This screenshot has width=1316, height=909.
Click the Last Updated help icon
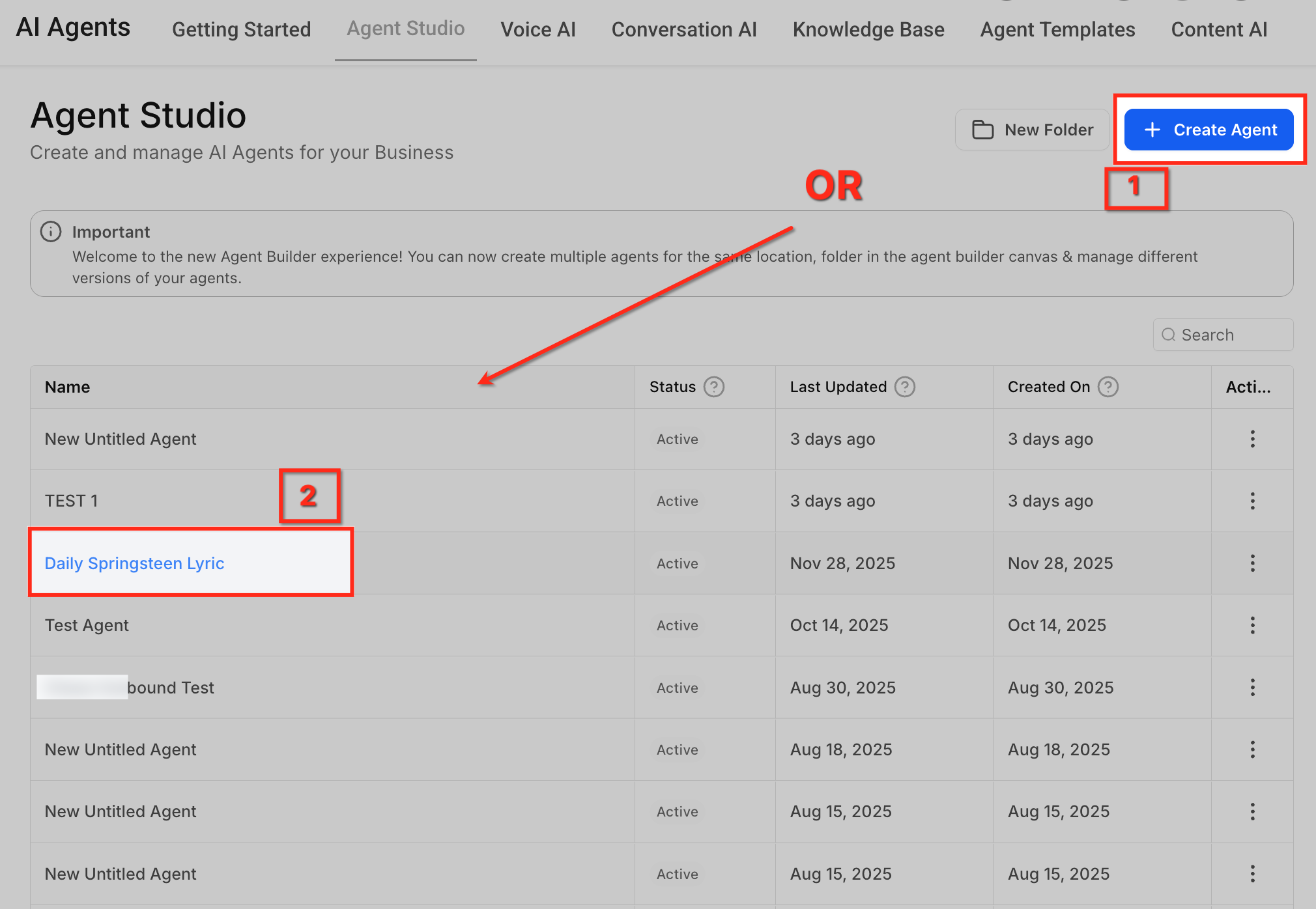click(x=904, y=387)
